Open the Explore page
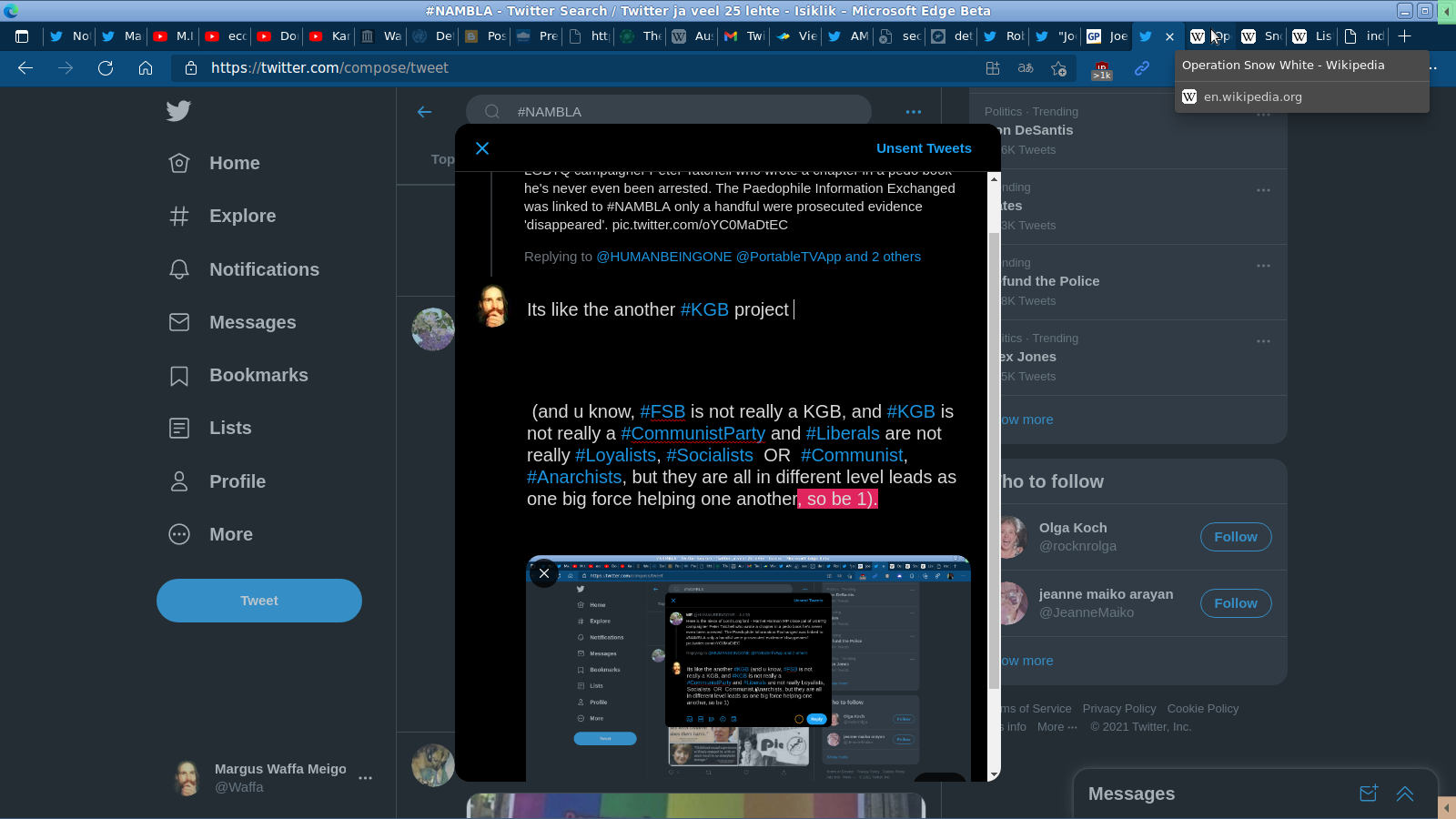This screenshot has height=819, width=1456. coord(222,217)
